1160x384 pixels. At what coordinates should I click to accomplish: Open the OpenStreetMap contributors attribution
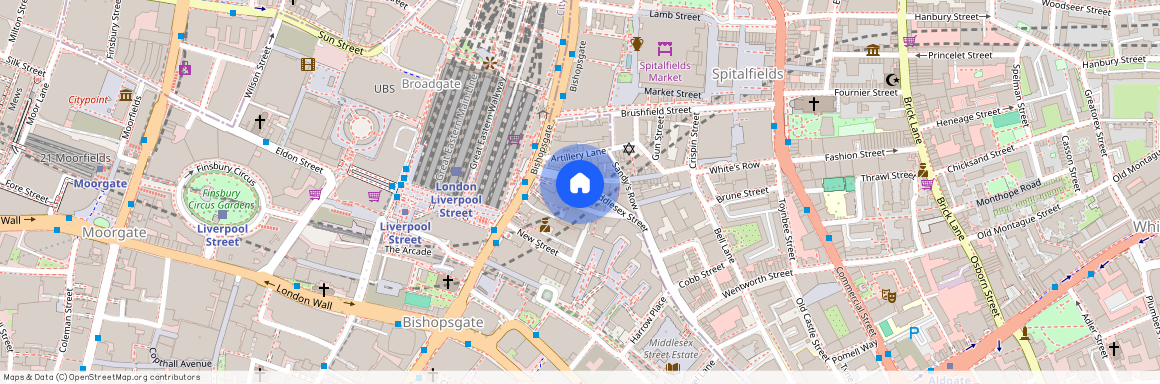(101, 377)
